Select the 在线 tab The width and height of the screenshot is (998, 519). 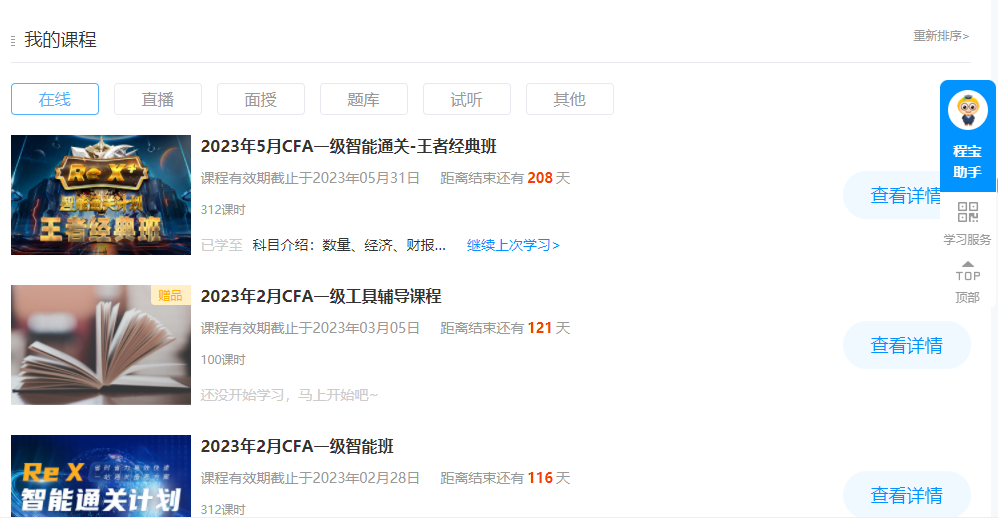pos(55,99)
